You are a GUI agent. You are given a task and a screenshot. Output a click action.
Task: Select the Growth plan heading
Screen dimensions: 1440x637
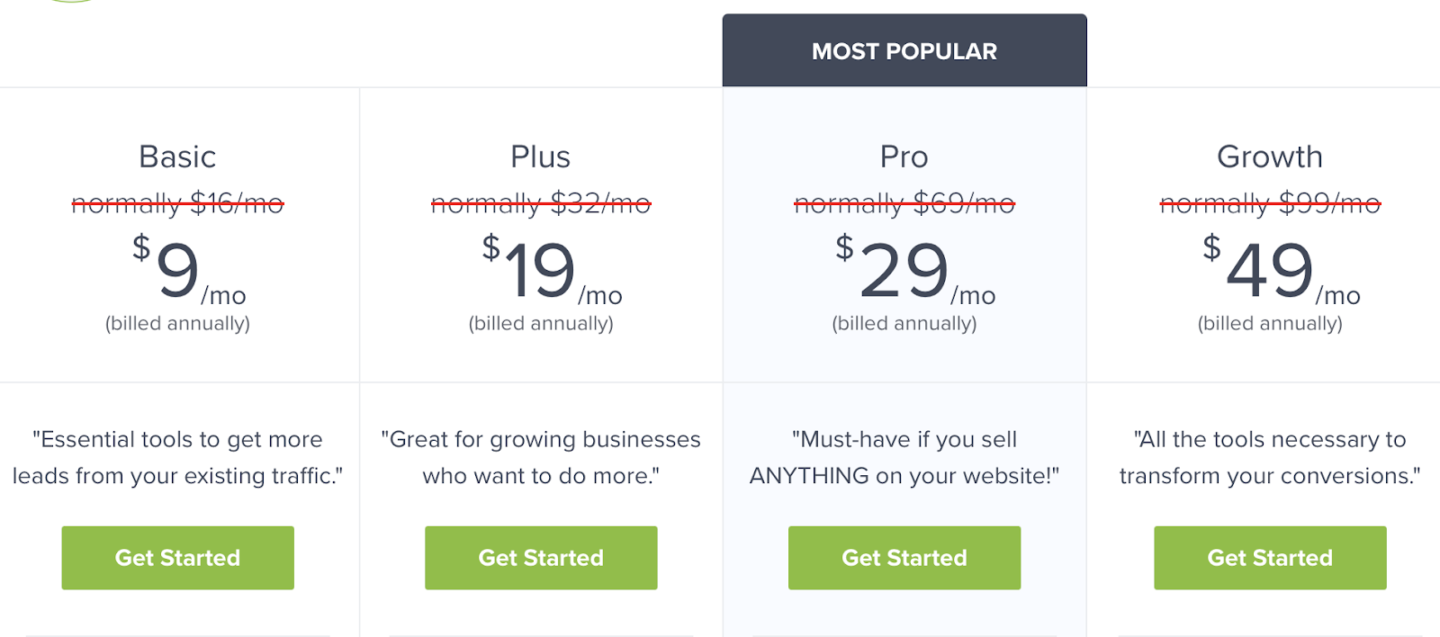coord(1269,156)
